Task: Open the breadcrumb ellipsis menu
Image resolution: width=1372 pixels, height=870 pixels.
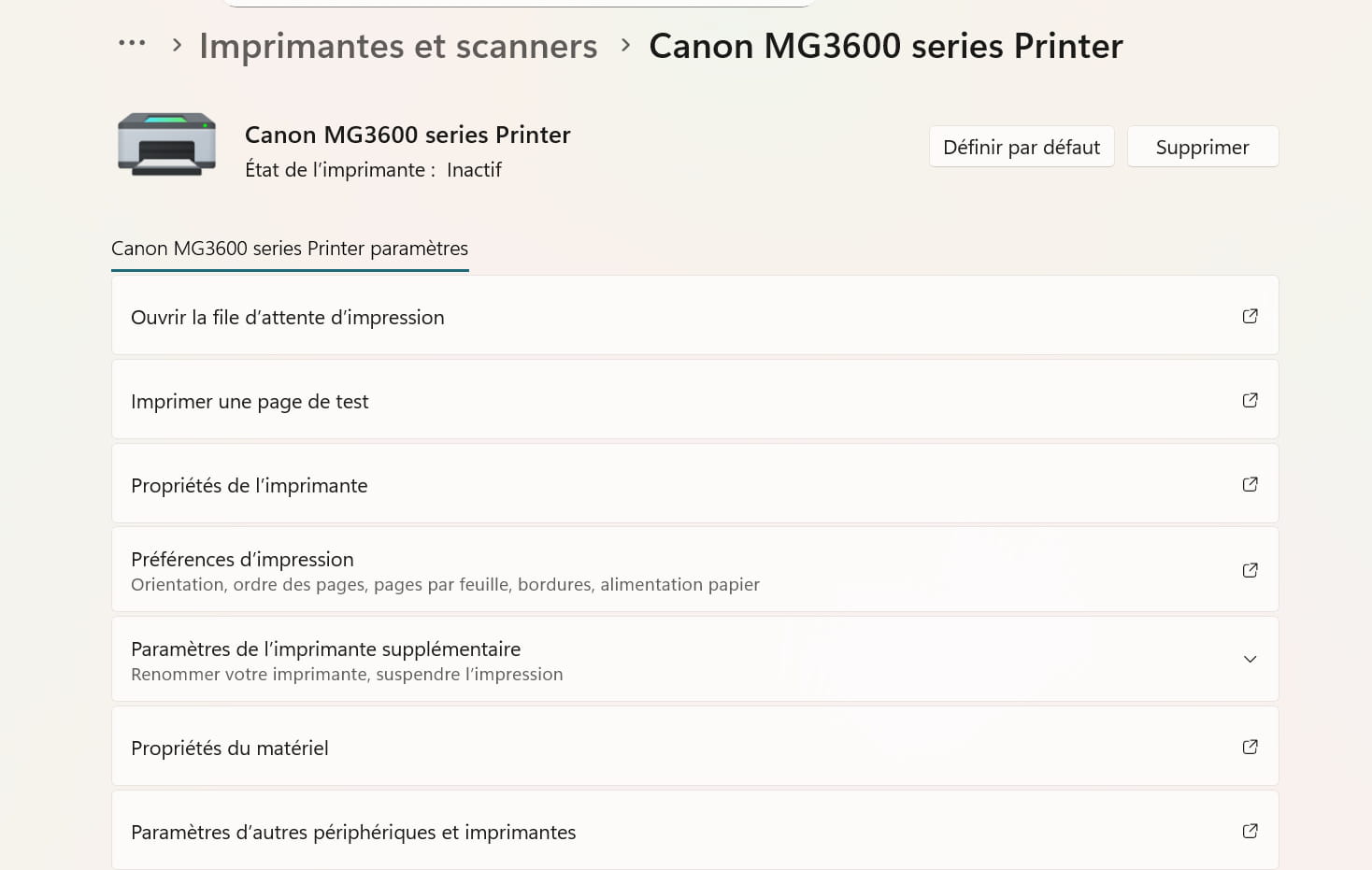Action: tap(132, 43)
